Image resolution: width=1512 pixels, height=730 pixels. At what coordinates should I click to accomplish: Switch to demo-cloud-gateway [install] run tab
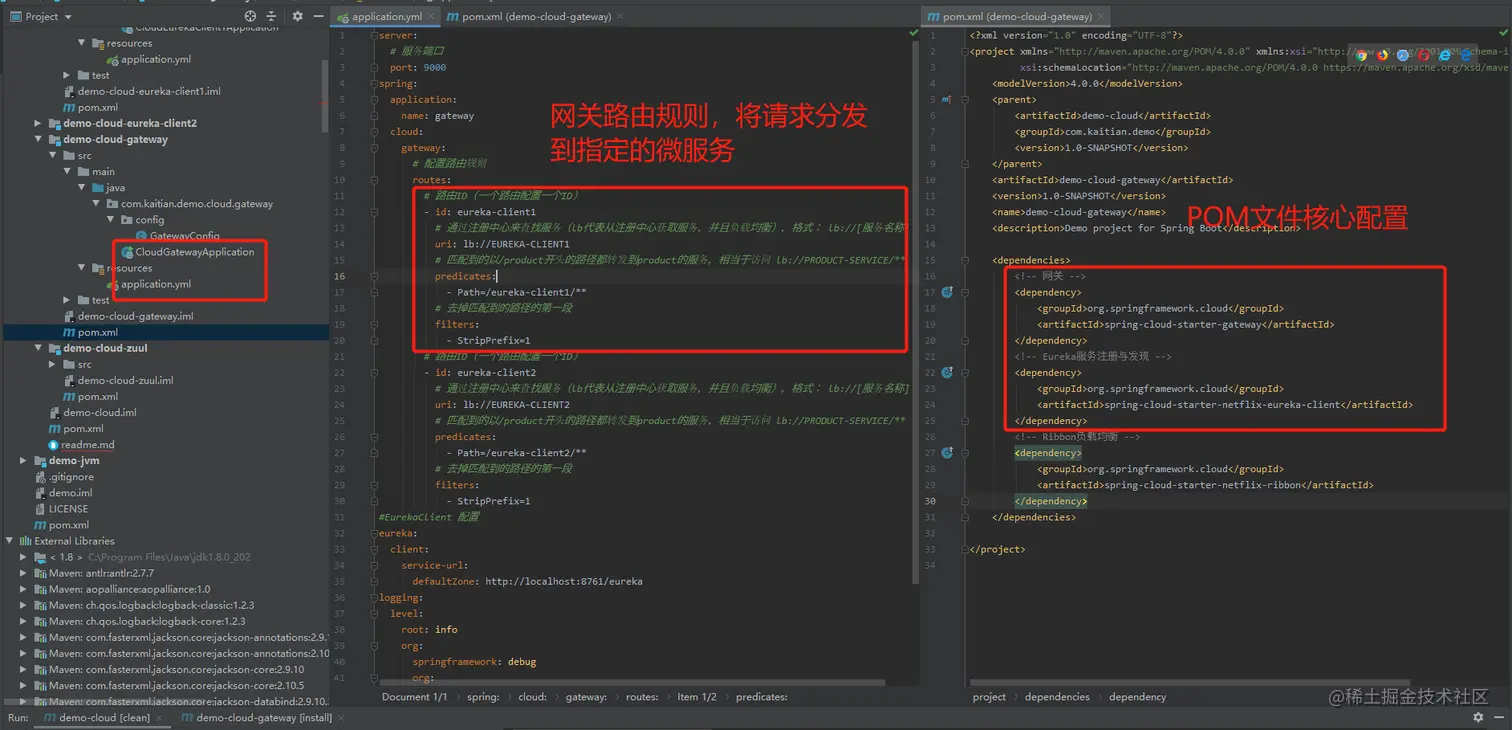pos(255,718)
